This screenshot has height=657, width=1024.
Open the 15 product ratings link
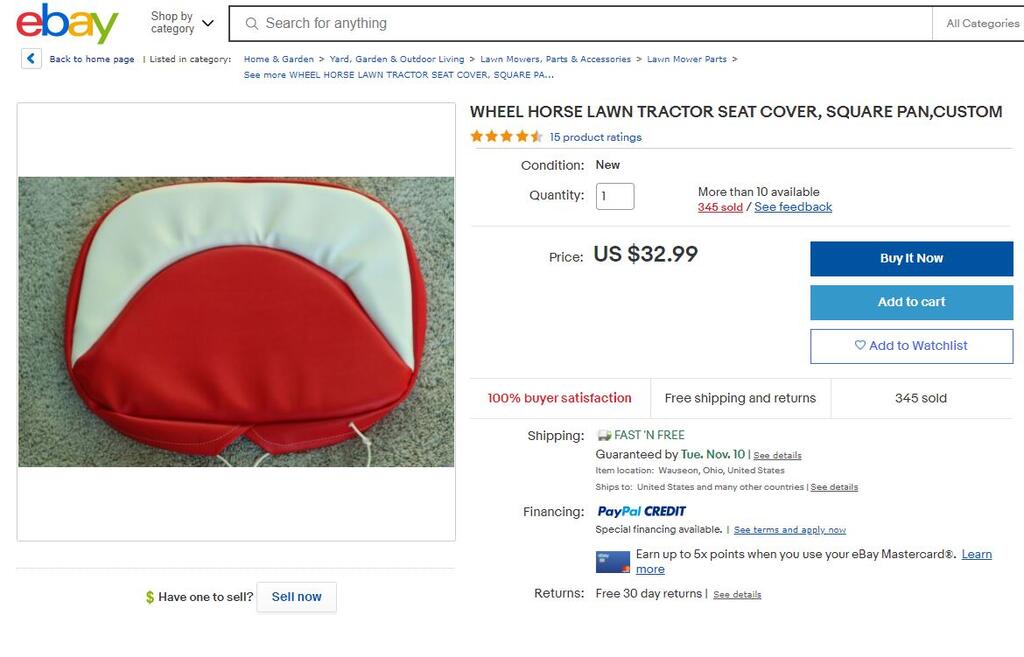point(595,137)
